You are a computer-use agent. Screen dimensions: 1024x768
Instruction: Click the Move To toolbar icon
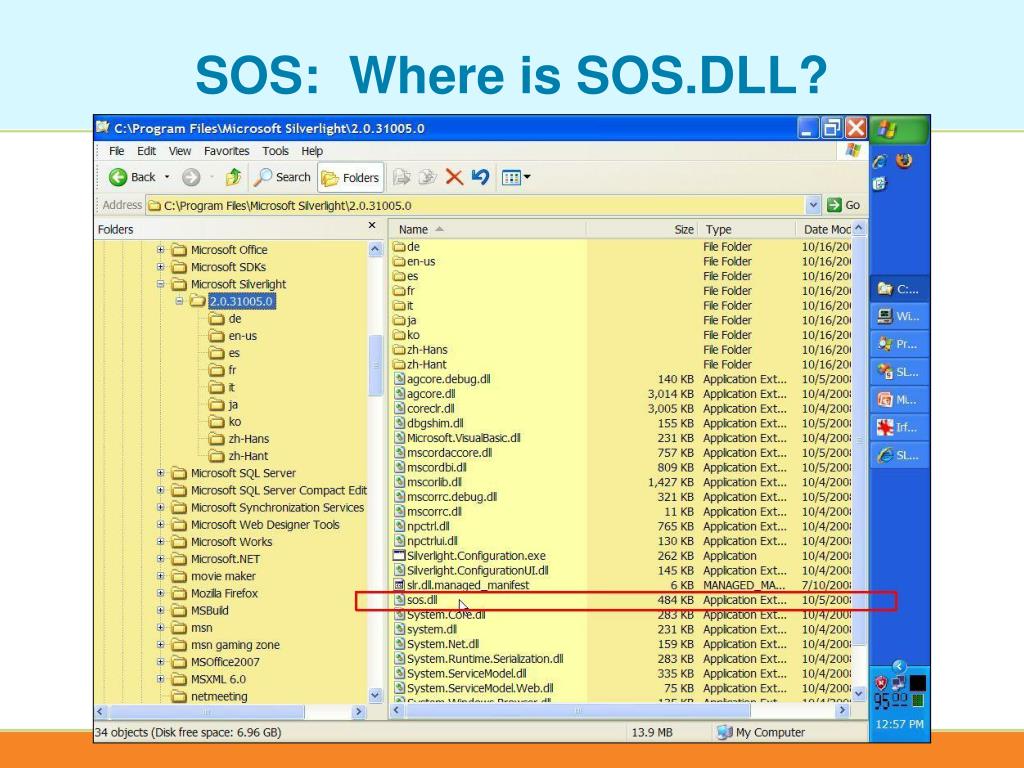pyautogui.click(x=402, y=177)
